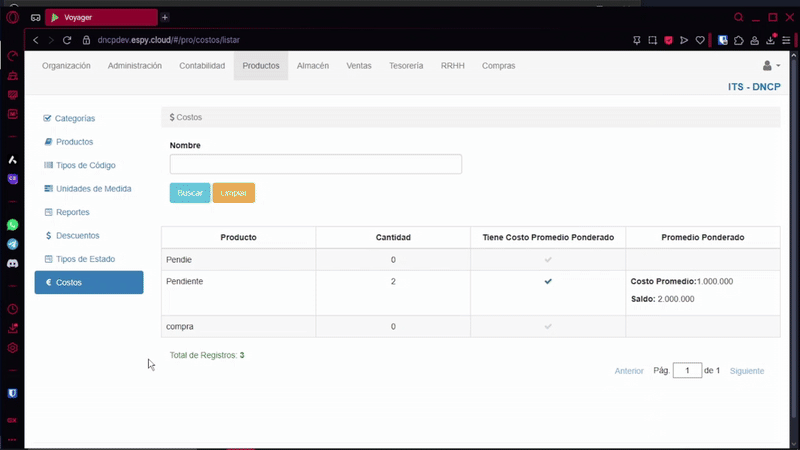This screenshot has height=450, width=800.
Task: Go to the Siguiente page link
Action: point(746,371)
